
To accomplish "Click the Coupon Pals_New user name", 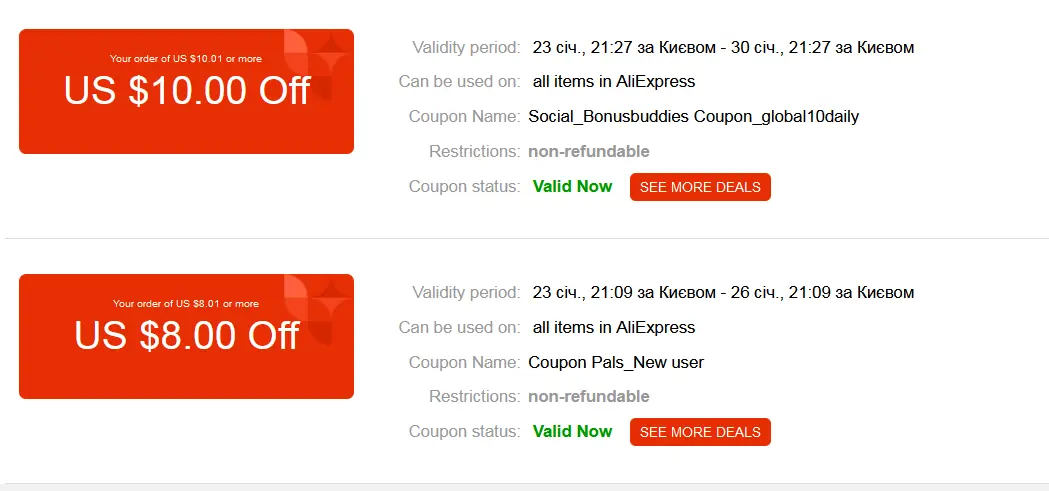I will point(616,363).
